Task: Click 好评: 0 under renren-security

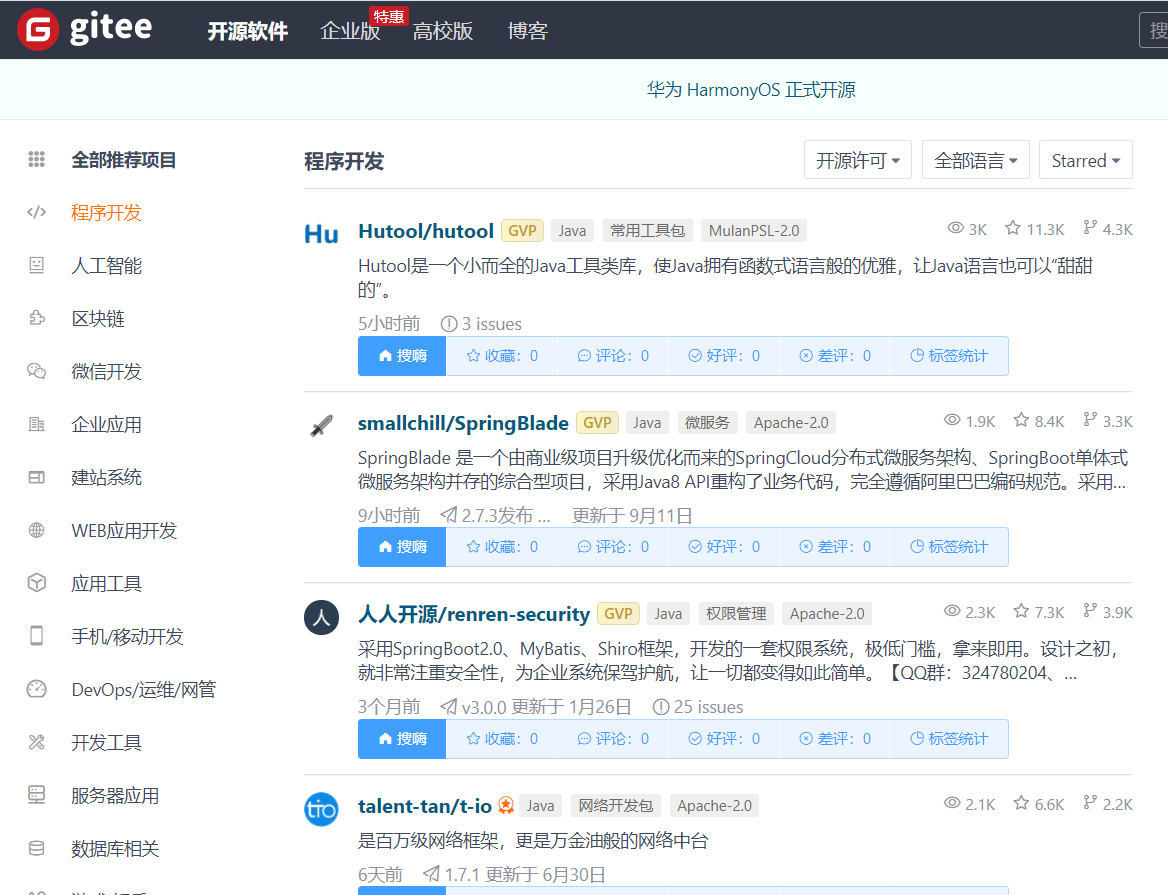Action: (724, 739)
